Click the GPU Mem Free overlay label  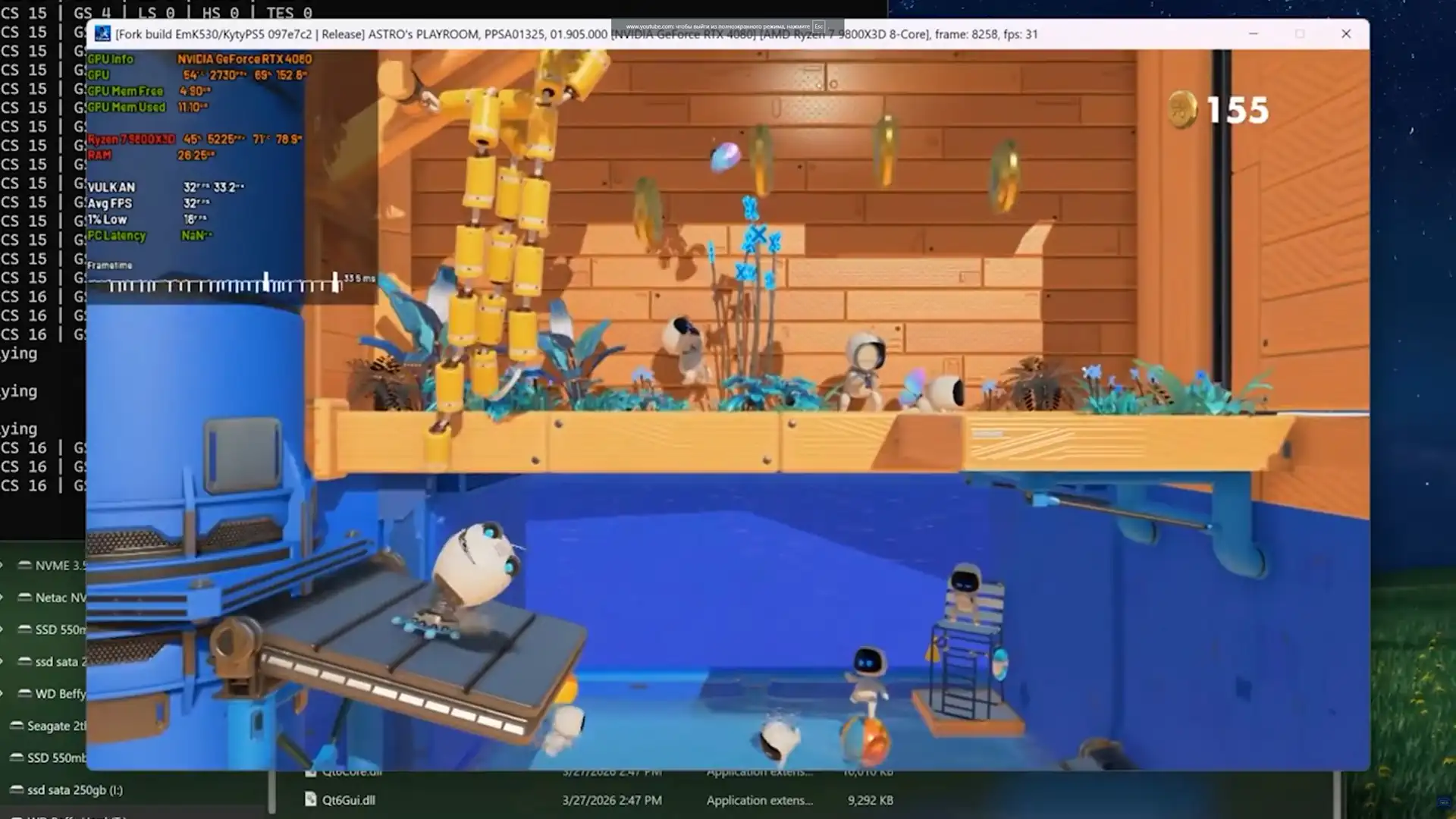[x=125, y=91]
